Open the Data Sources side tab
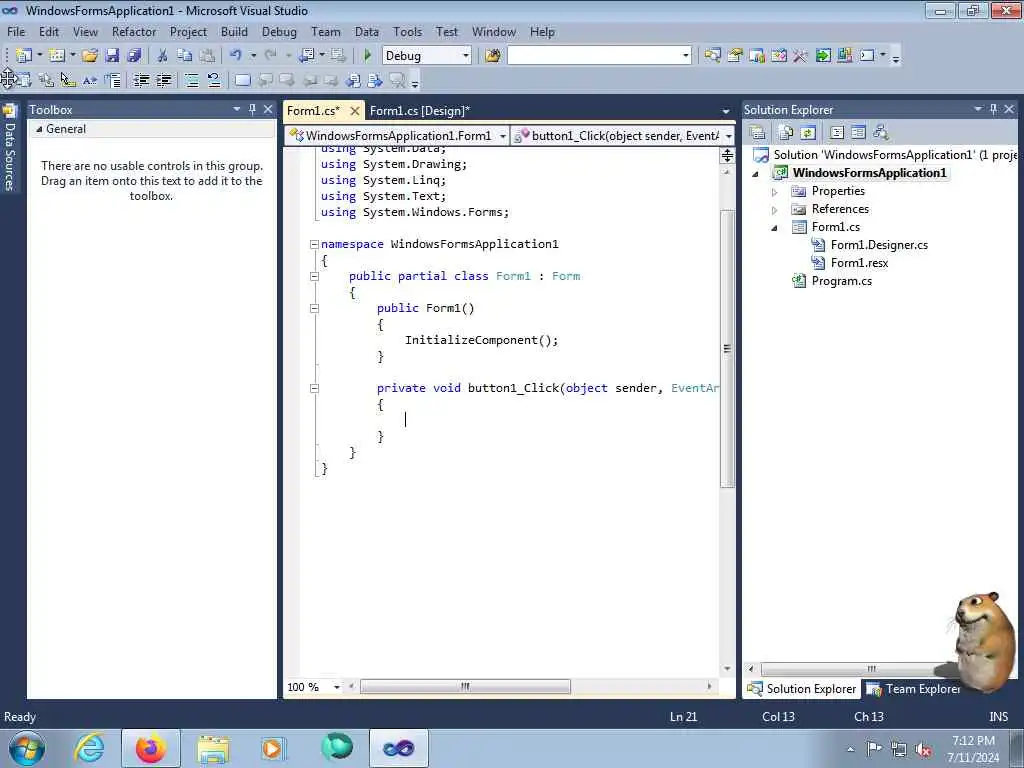 [9, 148]
